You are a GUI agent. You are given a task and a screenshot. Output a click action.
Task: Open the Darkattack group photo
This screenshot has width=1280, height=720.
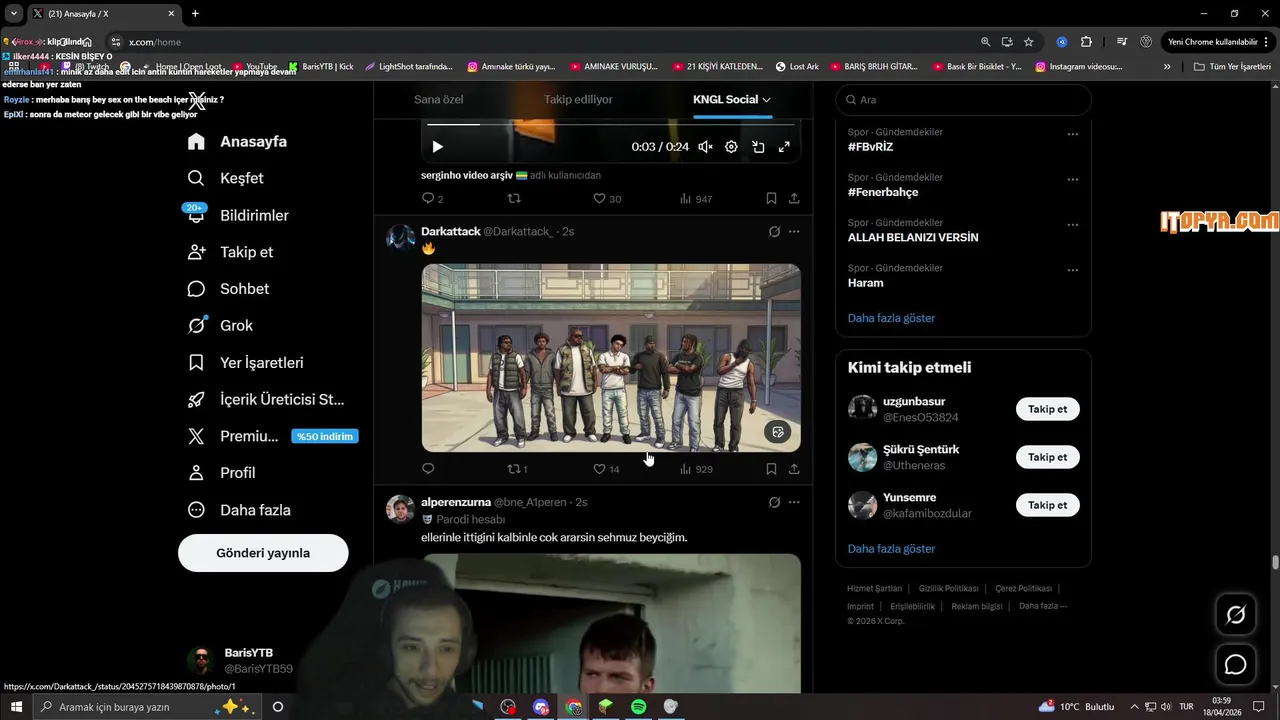611,358
